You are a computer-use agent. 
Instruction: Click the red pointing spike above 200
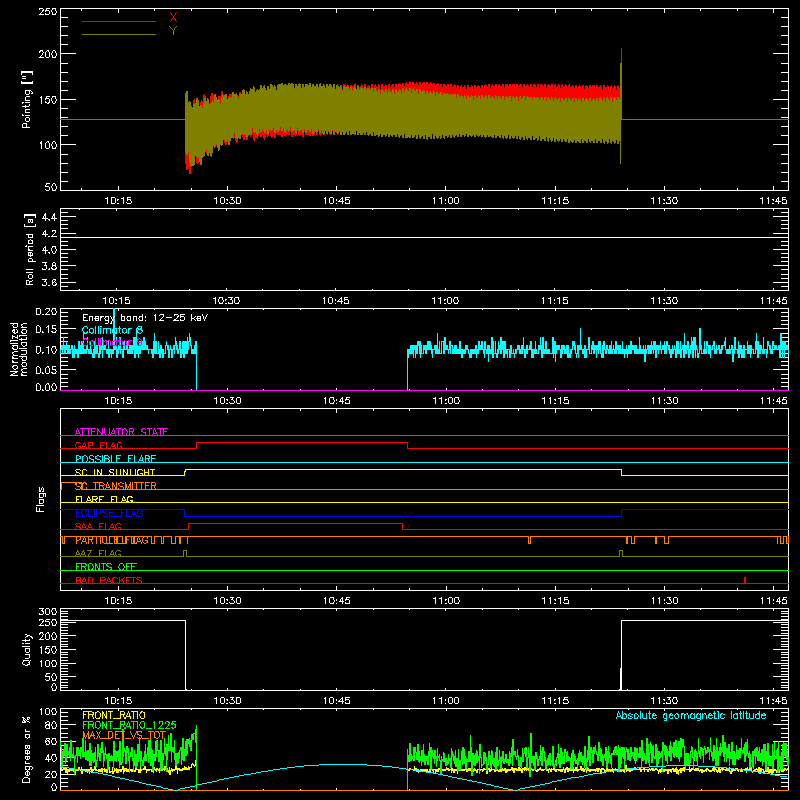pyautogui.click(x=621, y=55)
